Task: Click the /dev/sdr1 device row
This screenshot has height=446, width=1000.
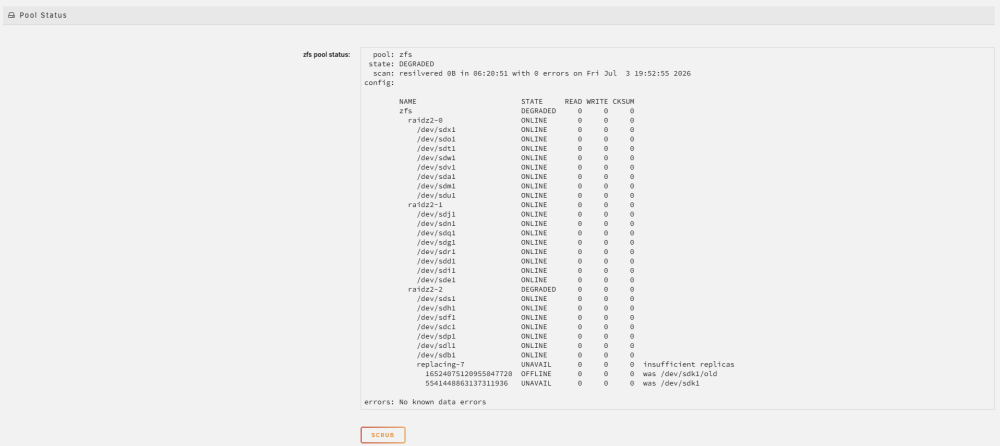Action: 526,251
